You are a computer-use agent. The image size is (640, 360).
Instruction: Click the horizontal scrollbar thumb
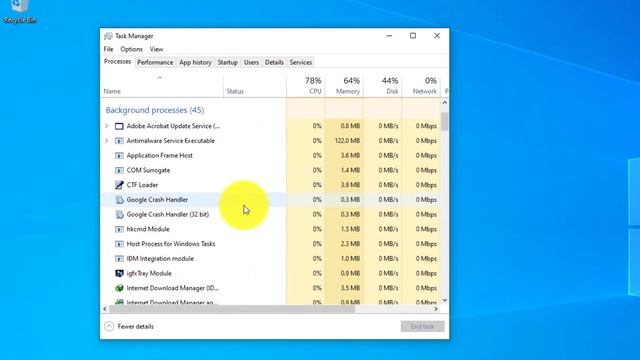click(232, 309)
